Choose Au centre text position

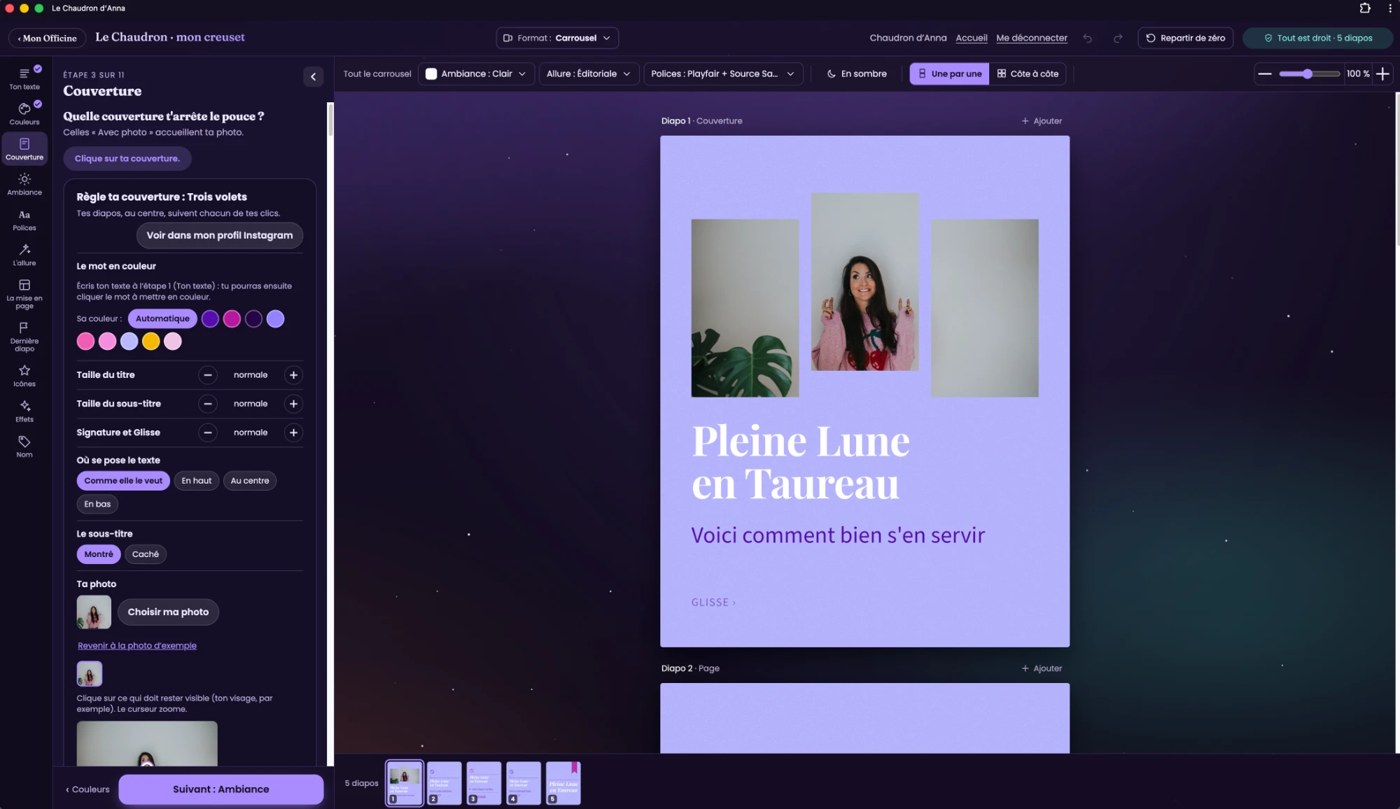tap(250, 481)
